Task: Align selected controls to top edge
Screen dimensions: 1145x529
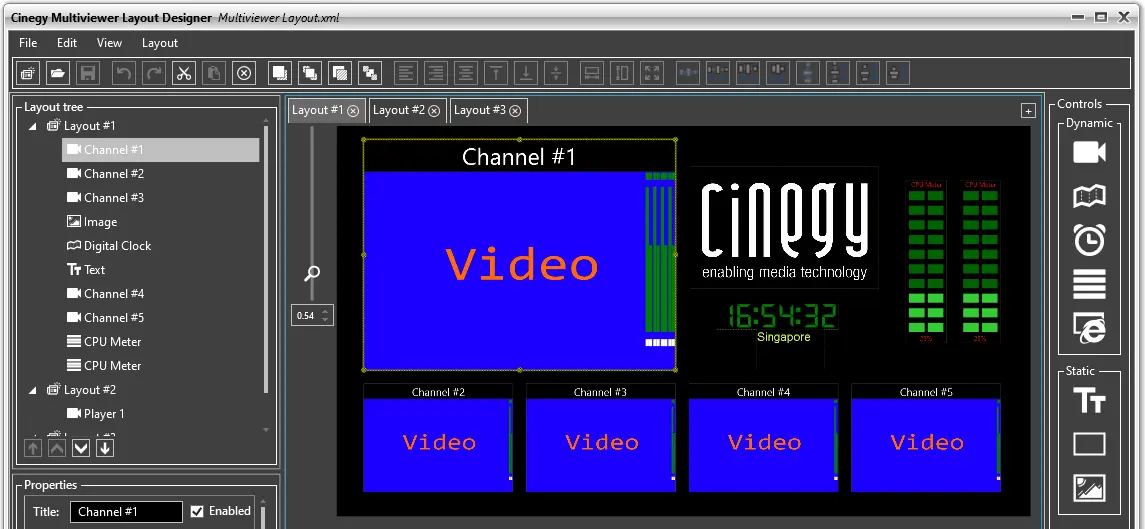Action: (x=496, y=73)
